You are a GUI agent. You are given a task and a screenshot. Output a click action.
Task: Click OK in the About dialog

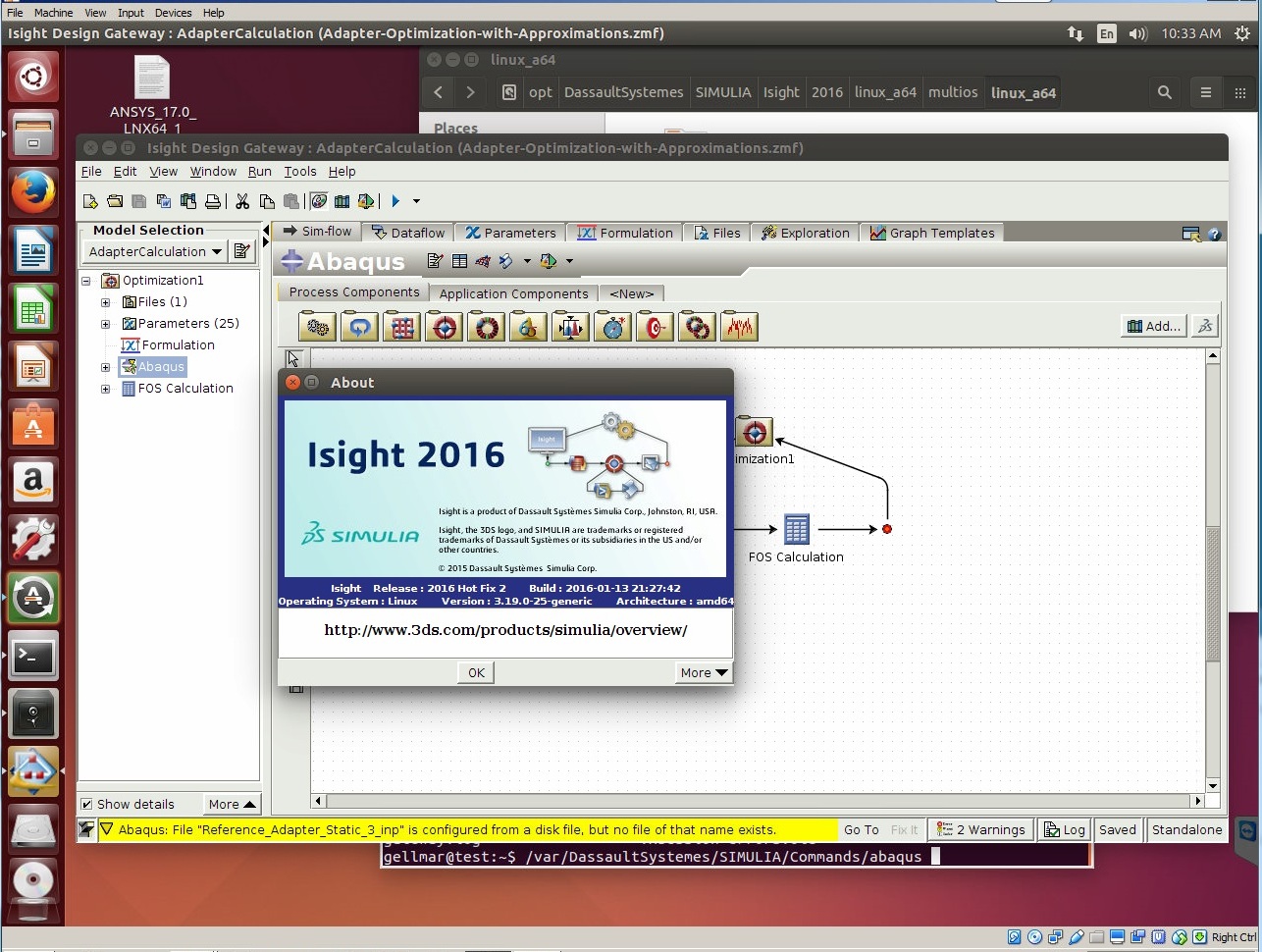pos(476,672)
